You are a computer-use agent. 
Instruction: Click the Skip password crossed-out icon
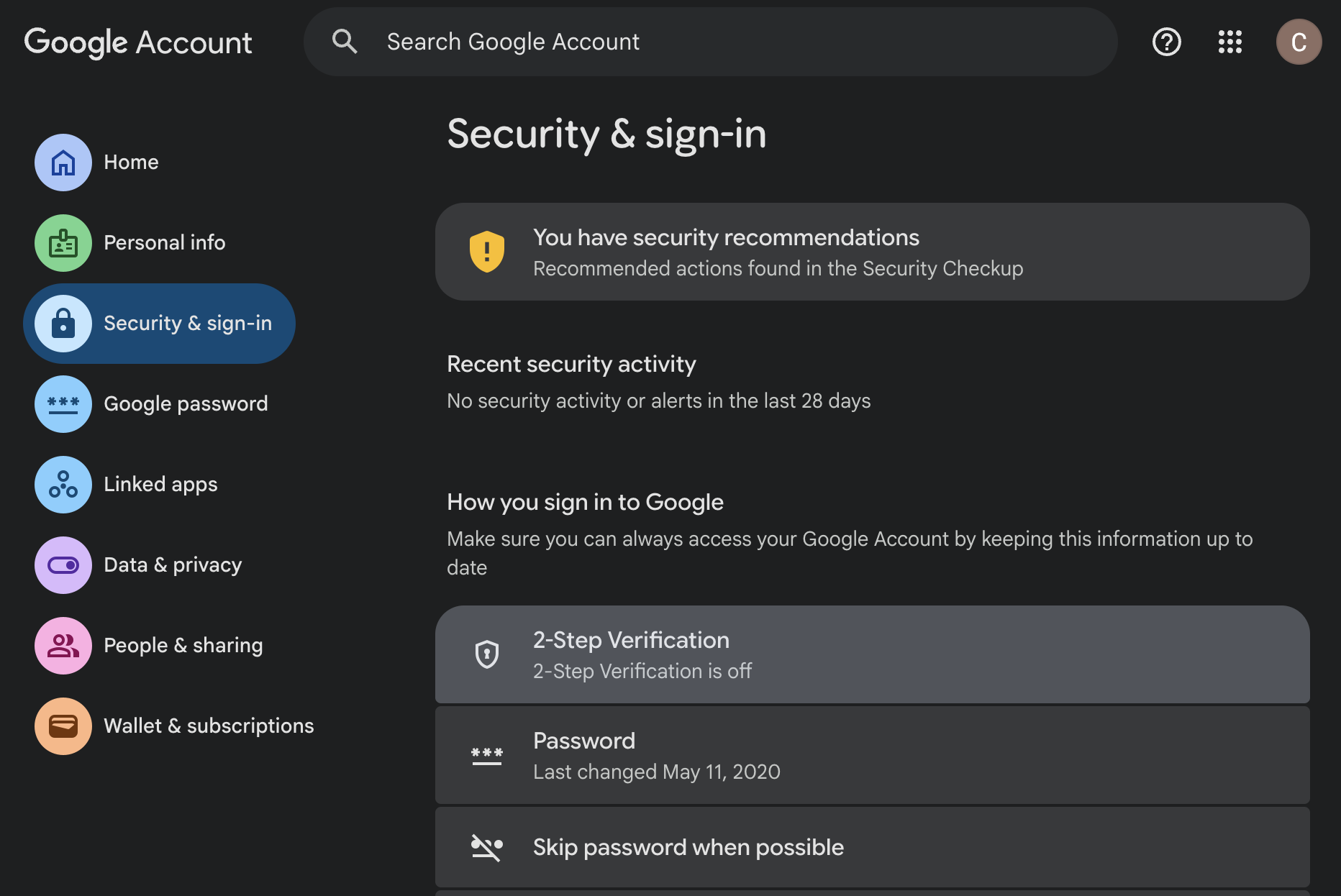click(x=487, y=847)
